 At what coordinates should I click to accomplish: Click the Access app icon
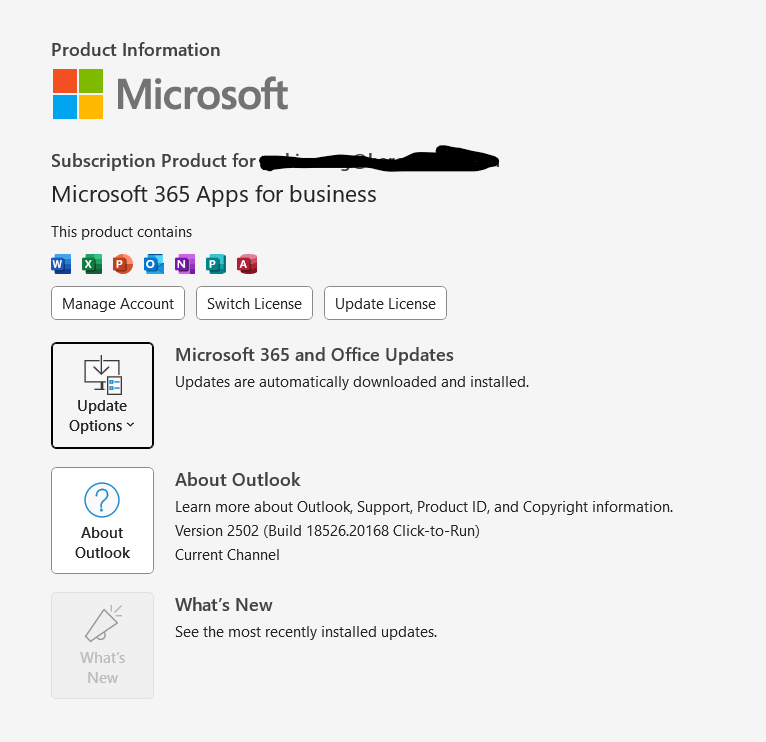pyautogui.click(x=247, y=264)
